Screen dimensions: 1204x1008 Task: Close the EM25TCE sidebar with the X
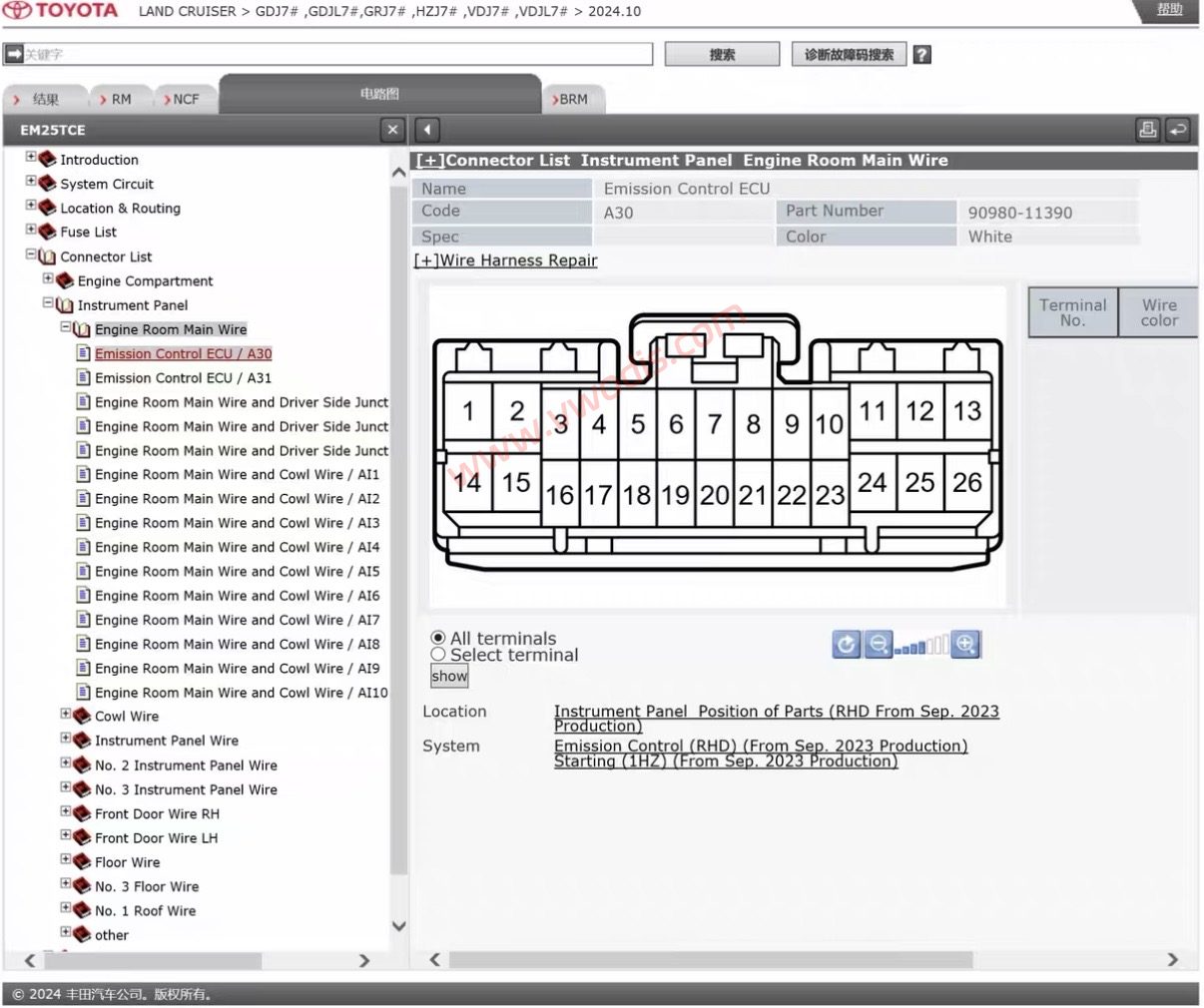pyautogui.click(x=393, y=130)
